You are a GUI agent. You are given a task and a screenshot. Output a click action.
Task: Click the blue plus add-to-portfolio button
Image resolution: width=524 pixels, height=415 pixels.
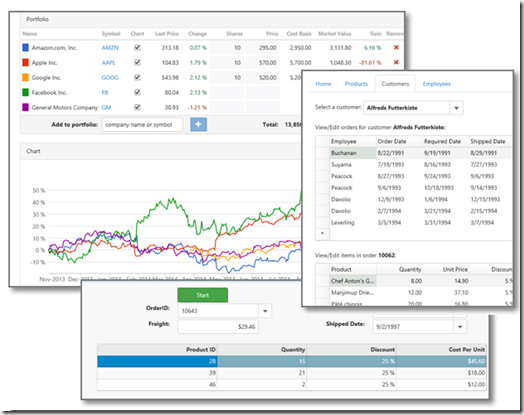click(x=199, y=125)
